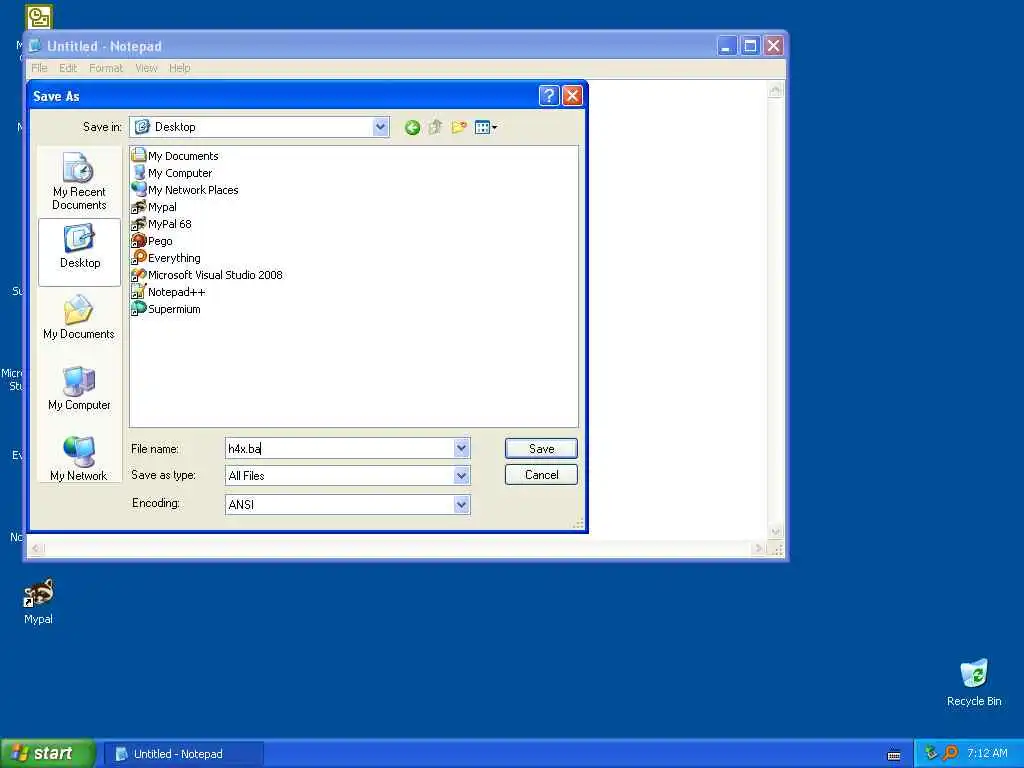The width and height of the screenshot is (1024, 768).
Task: Open the Views menu icon
Action: [486, 127]
